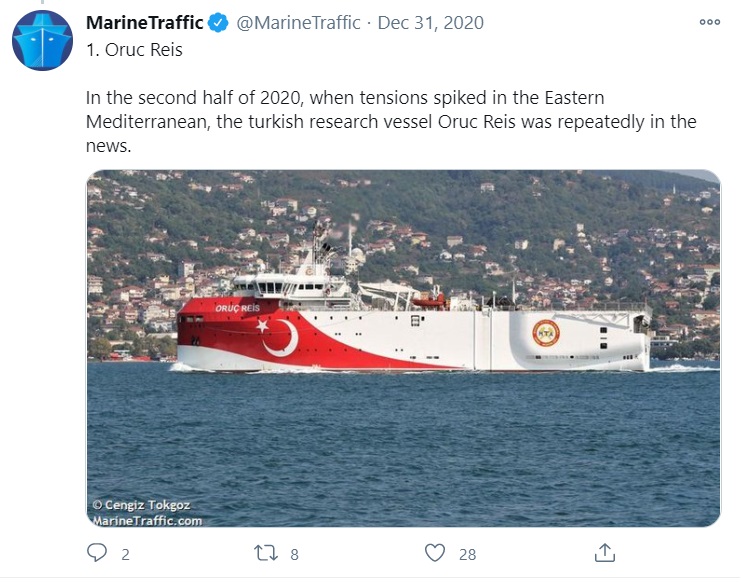
Task: Click the circular emblem on the ship's stern
Action: [545, 333]
